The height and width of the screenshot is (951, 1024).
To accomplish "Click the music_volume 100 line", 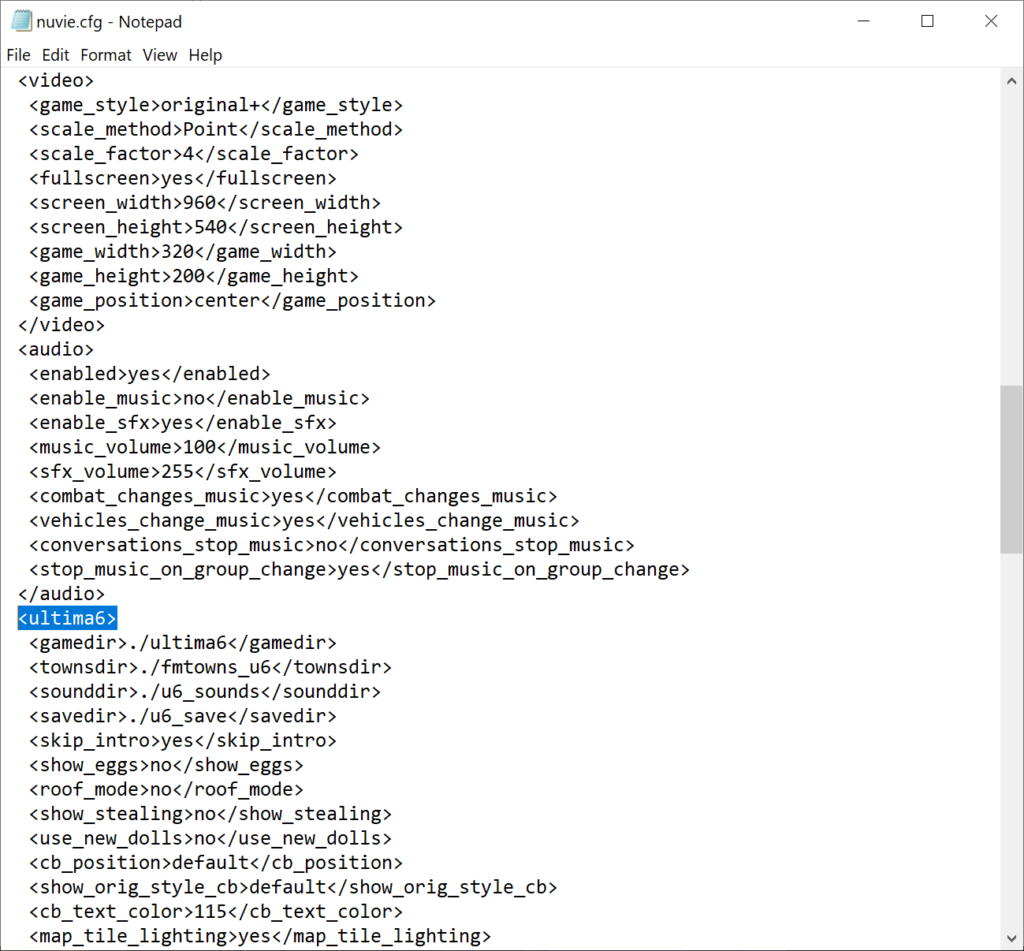I will click(x=204, y=447).
